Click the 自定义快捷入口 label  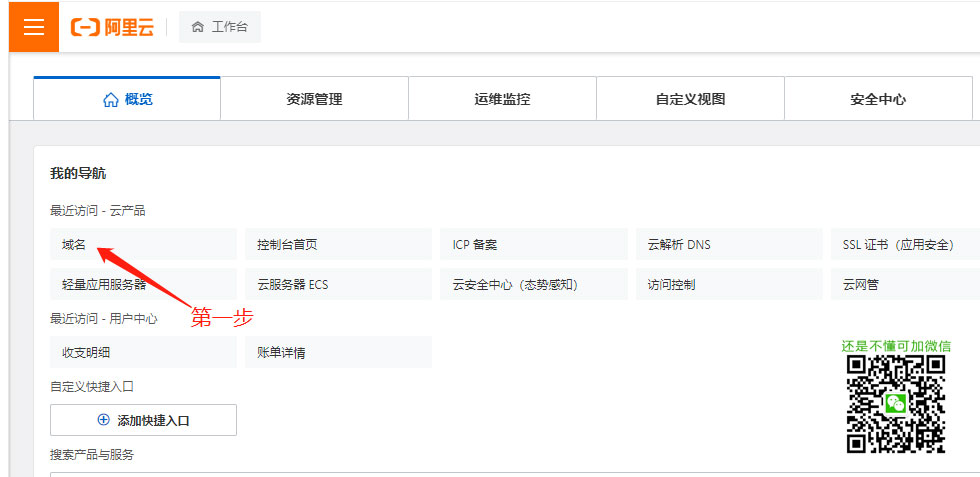(x=92, y=386)
